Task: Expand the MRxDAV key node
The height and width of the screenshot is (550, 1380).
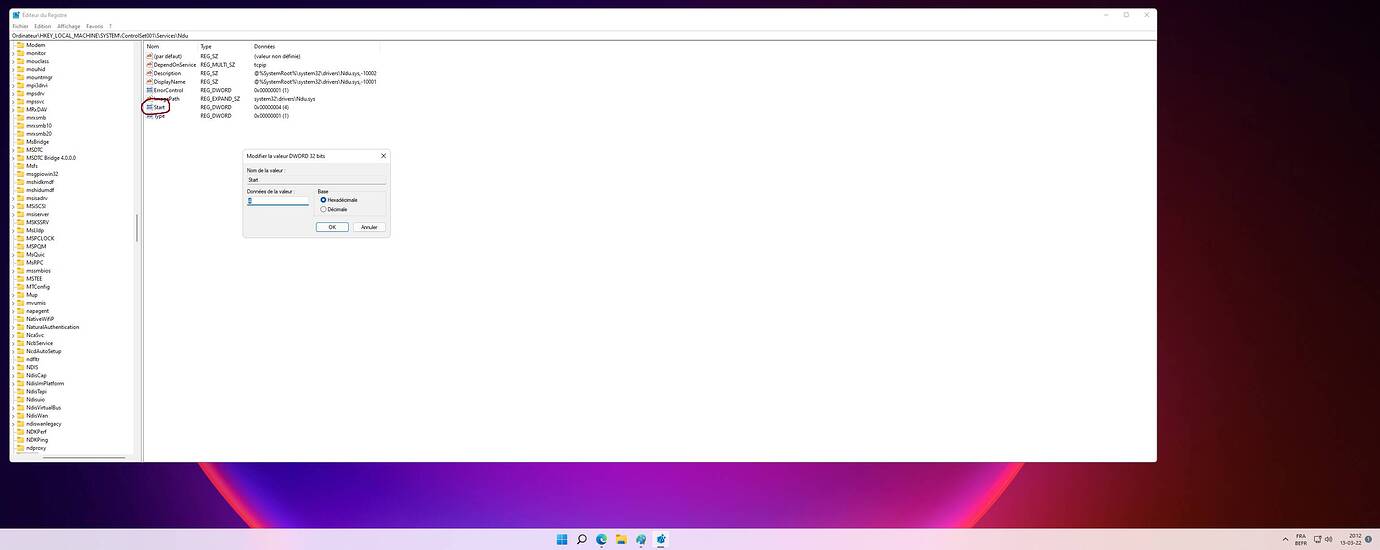Action: pos(13,109)
